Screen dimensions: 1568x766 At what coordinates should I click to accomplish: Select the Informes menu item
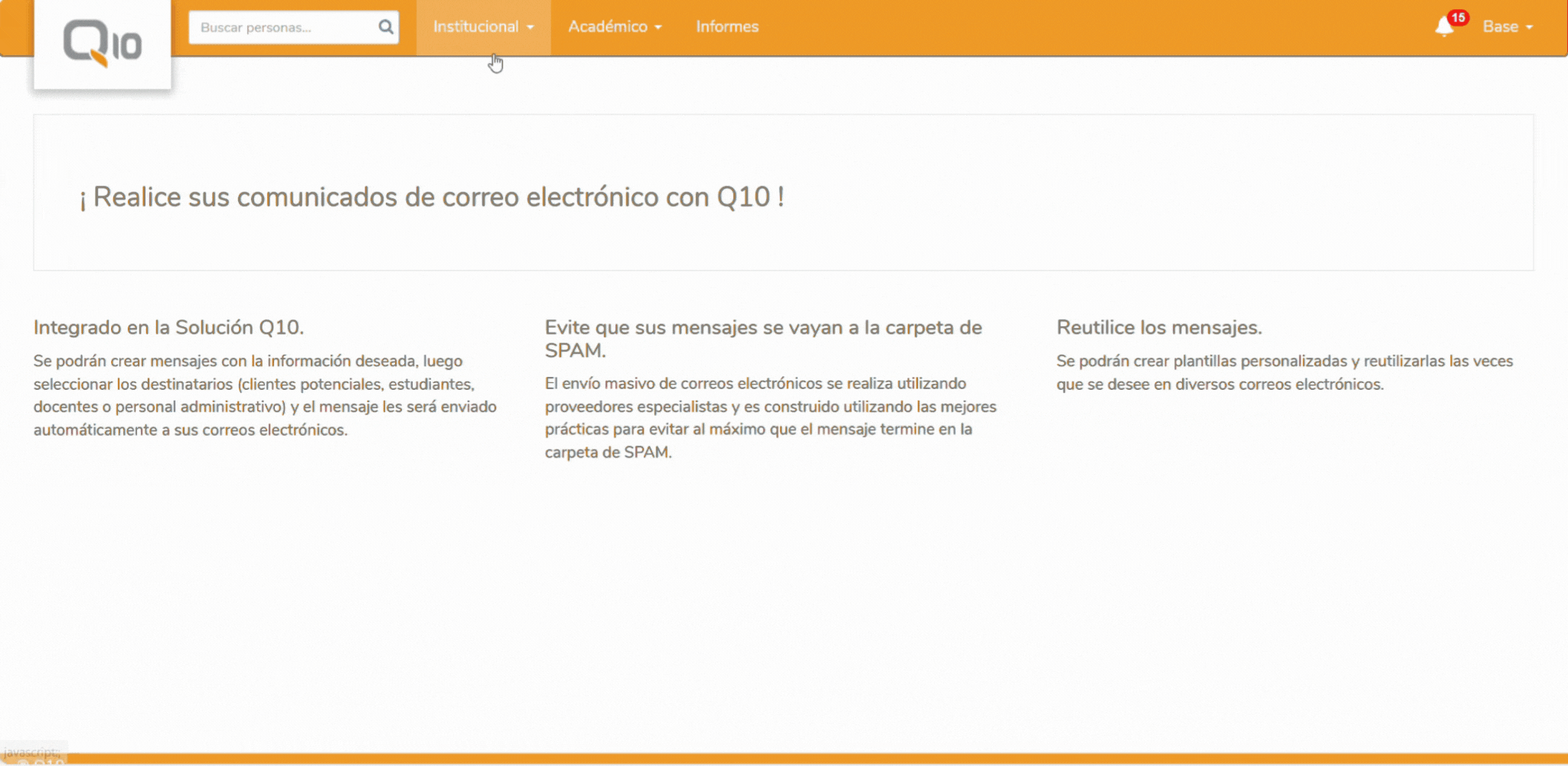tap(726, 26)
